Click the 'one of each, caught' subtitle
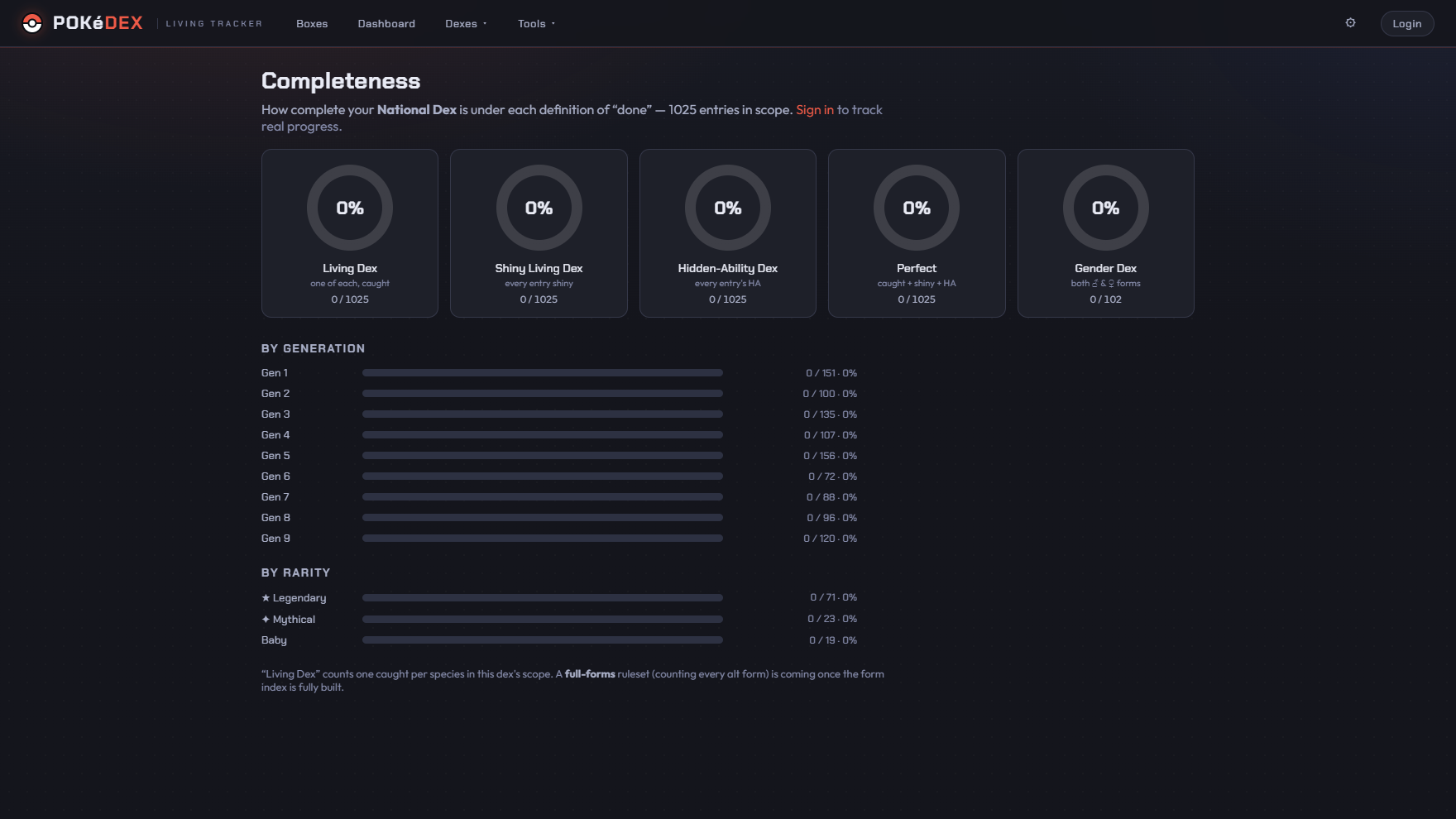The width and height of the screenshot is (1456, 819). (350, 284)
